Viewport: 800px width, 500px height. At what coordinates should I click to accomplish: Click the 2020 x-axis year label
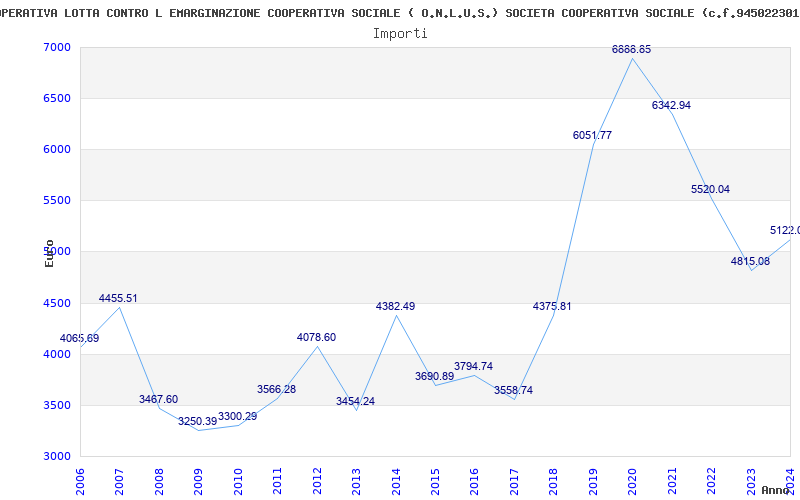[x=633, y=482]
